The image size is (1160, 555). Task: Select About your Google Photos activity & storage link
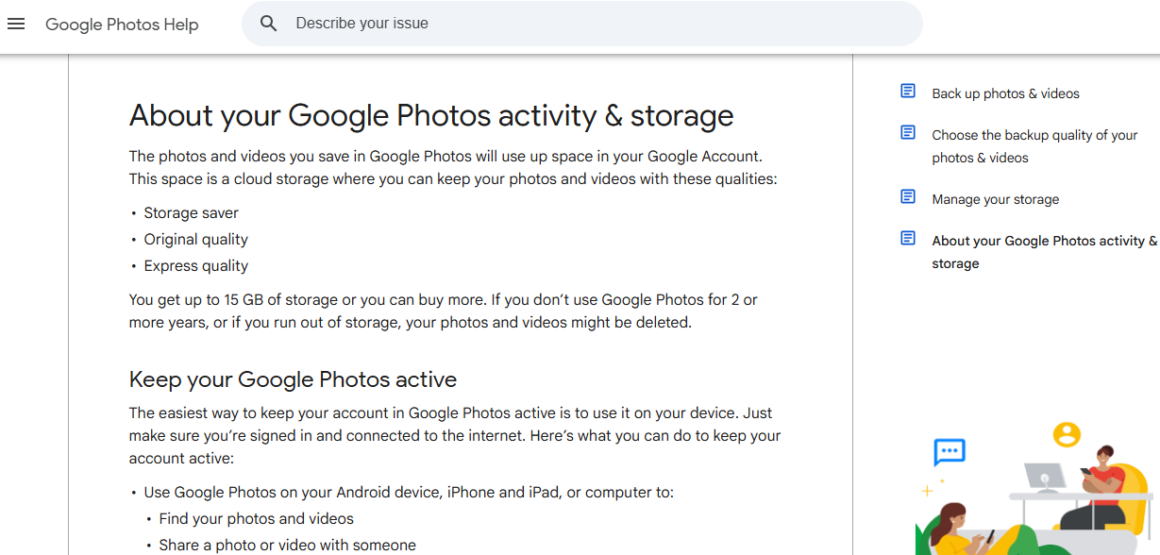point(1044,252)
